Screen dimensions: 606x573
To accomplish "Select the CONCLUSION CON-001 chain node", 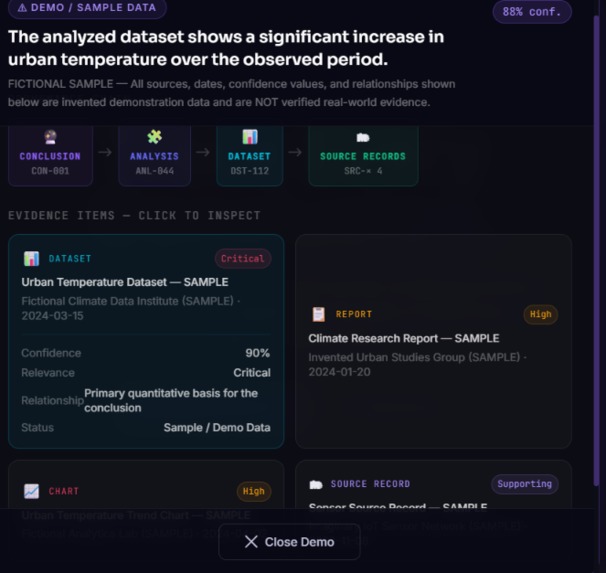I will click(50, 156).
